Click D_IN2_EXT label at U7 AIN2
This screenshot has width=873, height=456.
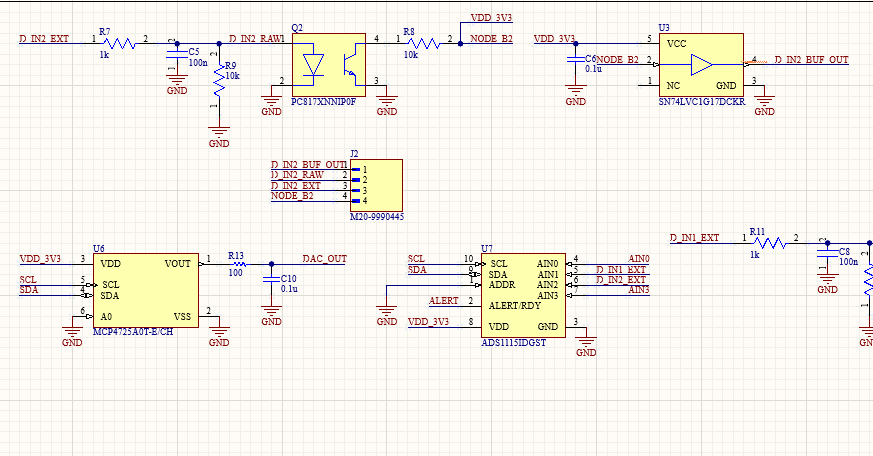[x=621, y=280]
